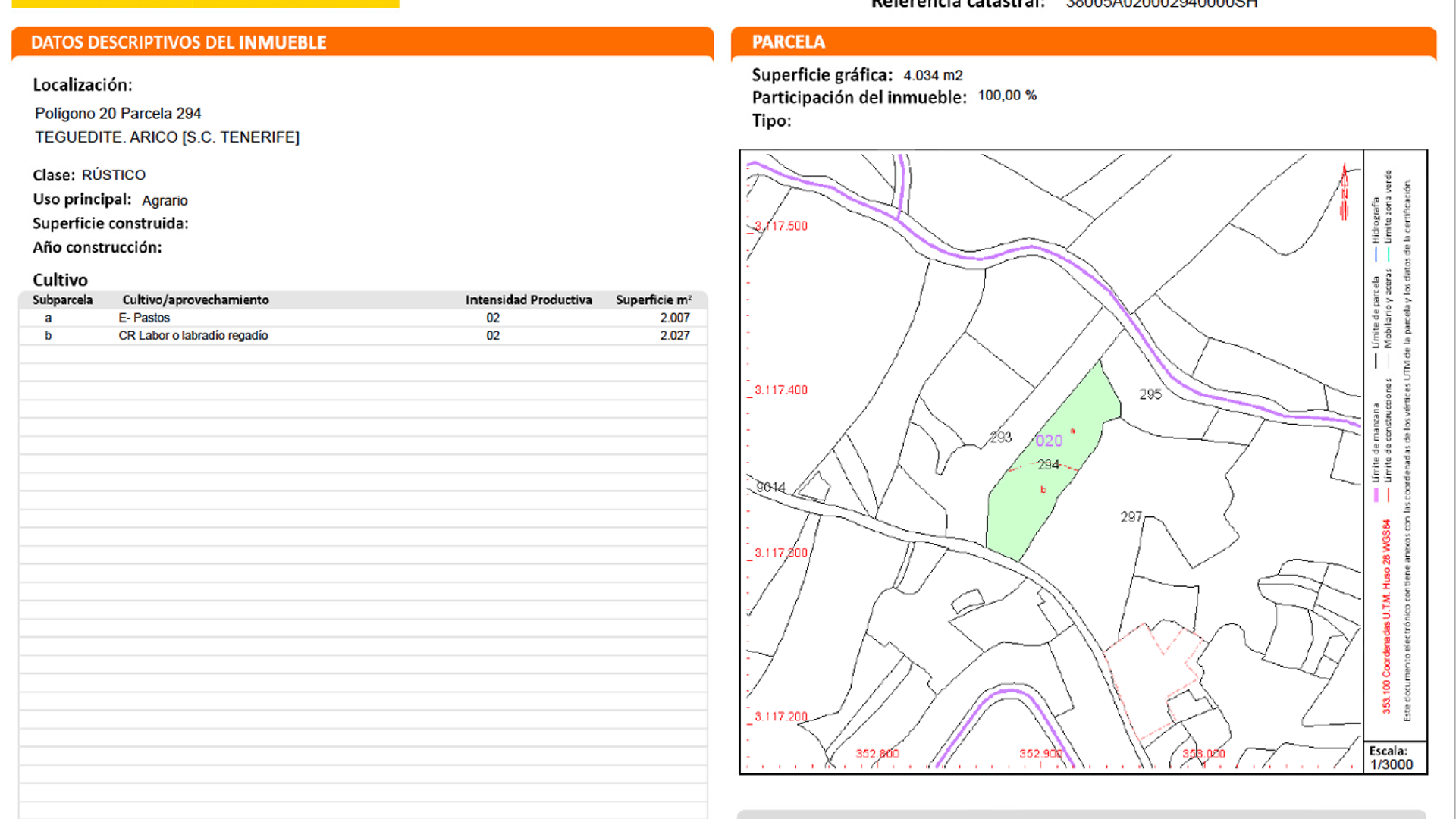Viewport: 1456px width, 819px height.
Task: Click the 'Cultivo/aprovechamiento' column header
Action: pyautogui.click(x=196, y=300)
